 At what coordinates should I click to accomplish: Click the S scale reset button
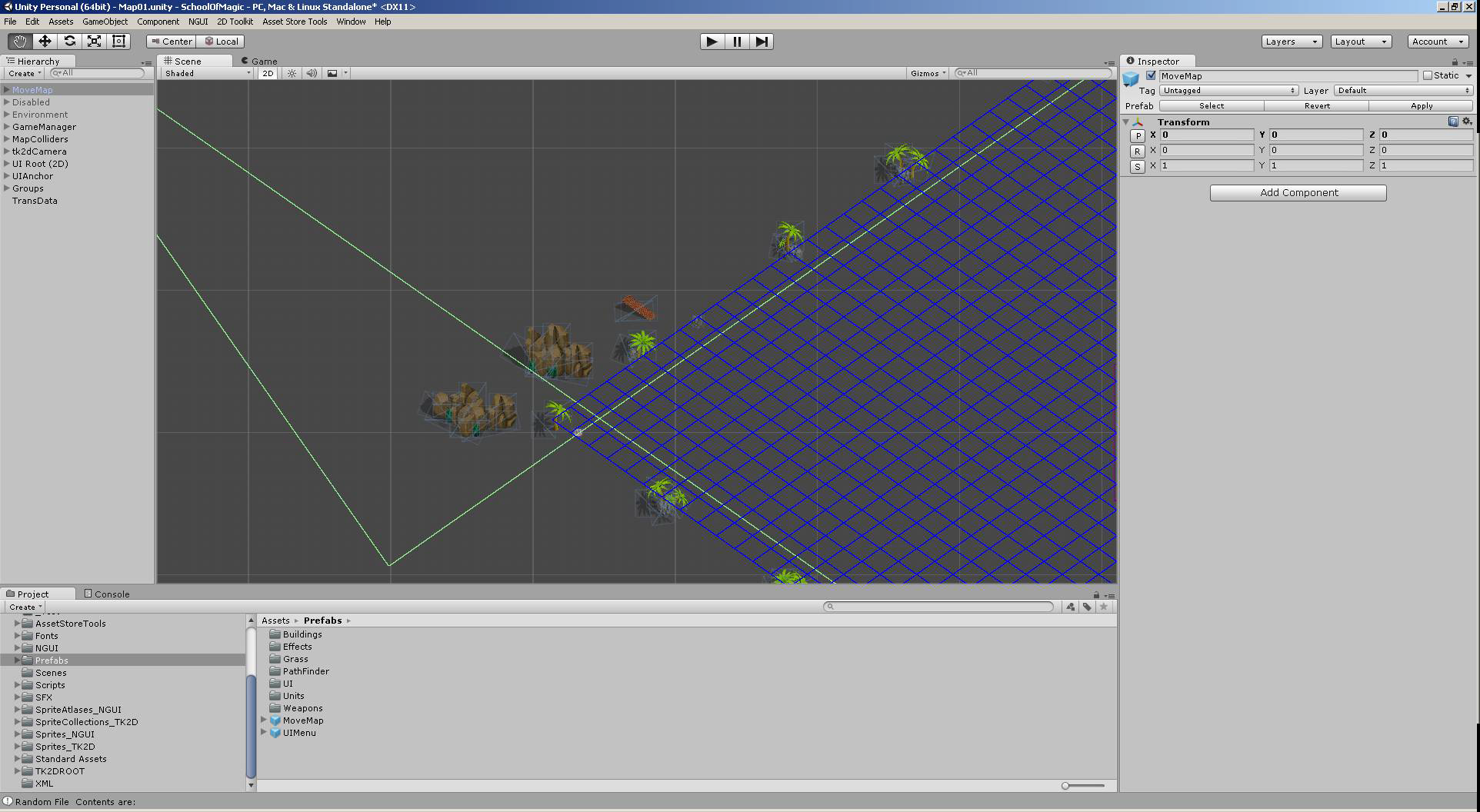click(1138, 166)
